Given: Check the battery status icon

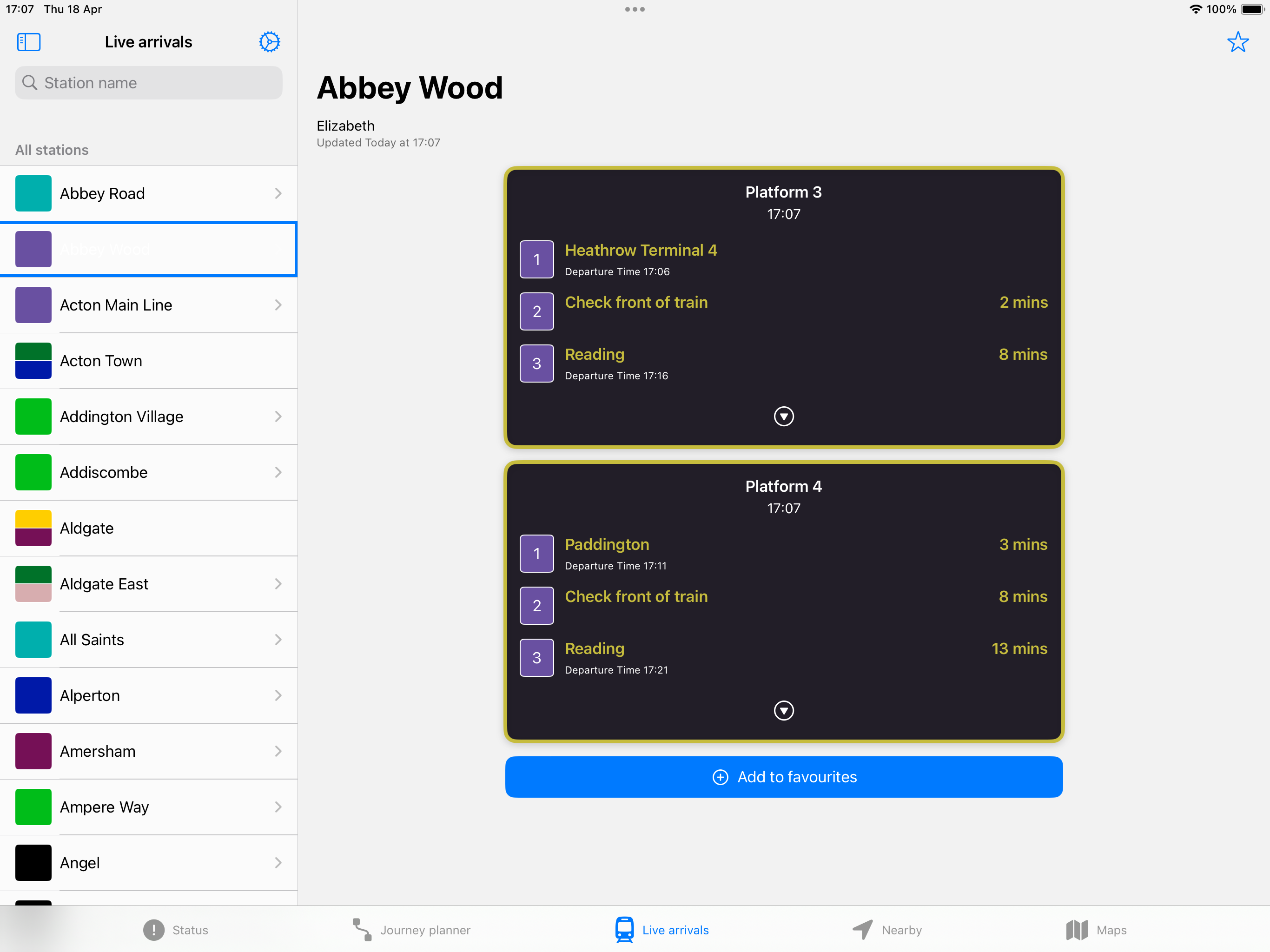Looking at the screenshot, I should [x=1253, y=9].
